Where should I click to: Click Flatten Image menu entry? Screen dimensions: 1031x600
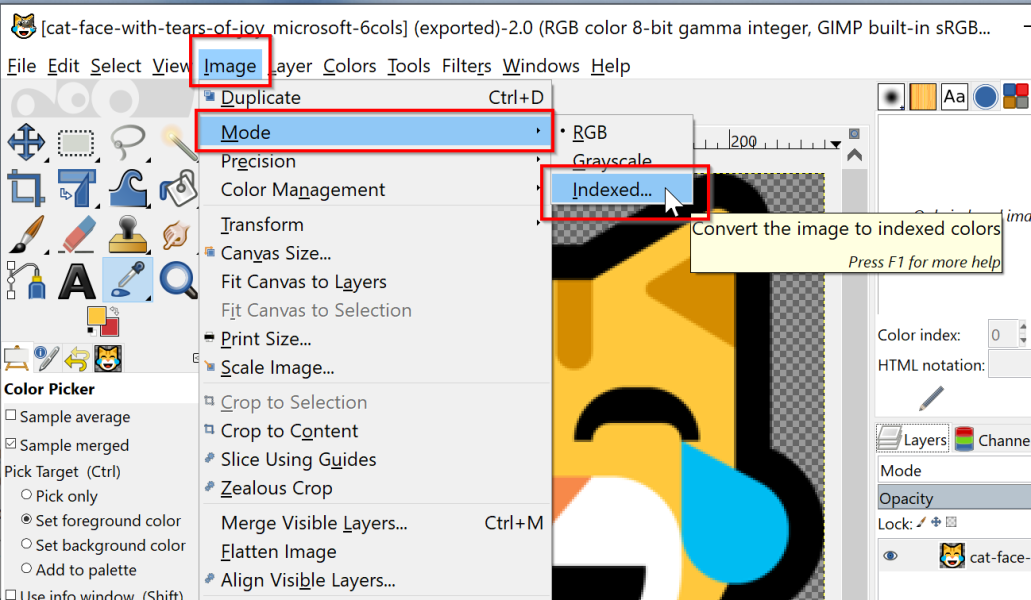pyautogui.click(x=375, y=552)
